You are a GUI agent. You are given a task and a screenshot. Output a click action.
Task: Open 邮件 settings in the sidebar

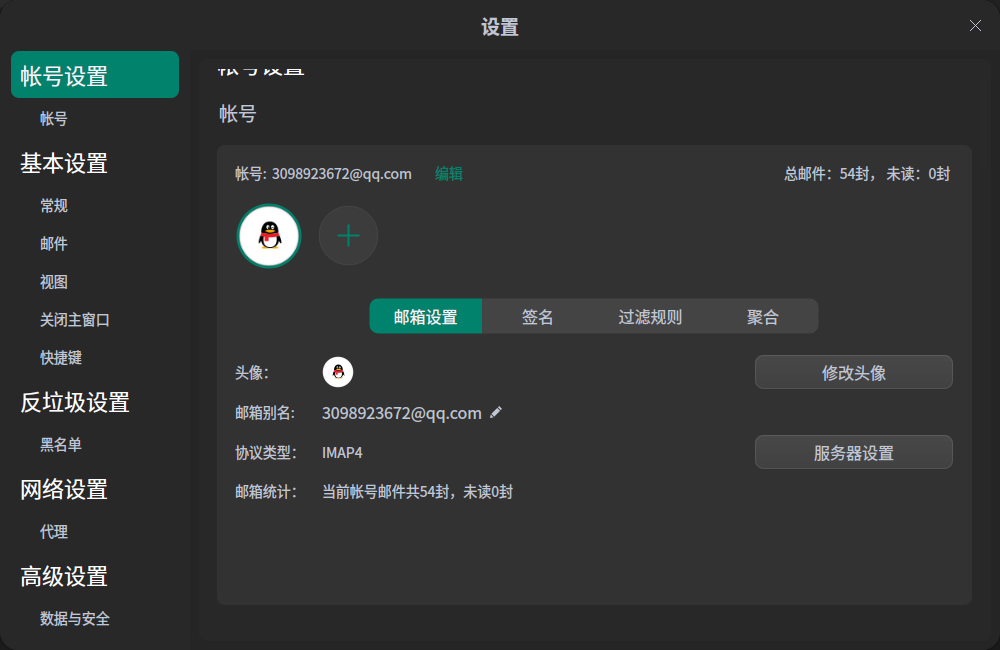tap(54, 243)
